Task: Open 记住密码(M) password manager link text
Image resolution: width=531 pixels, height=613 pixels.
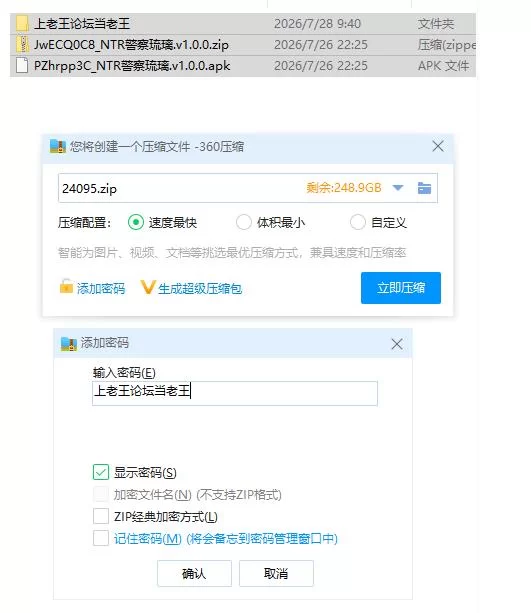Action: pos(226,538)
